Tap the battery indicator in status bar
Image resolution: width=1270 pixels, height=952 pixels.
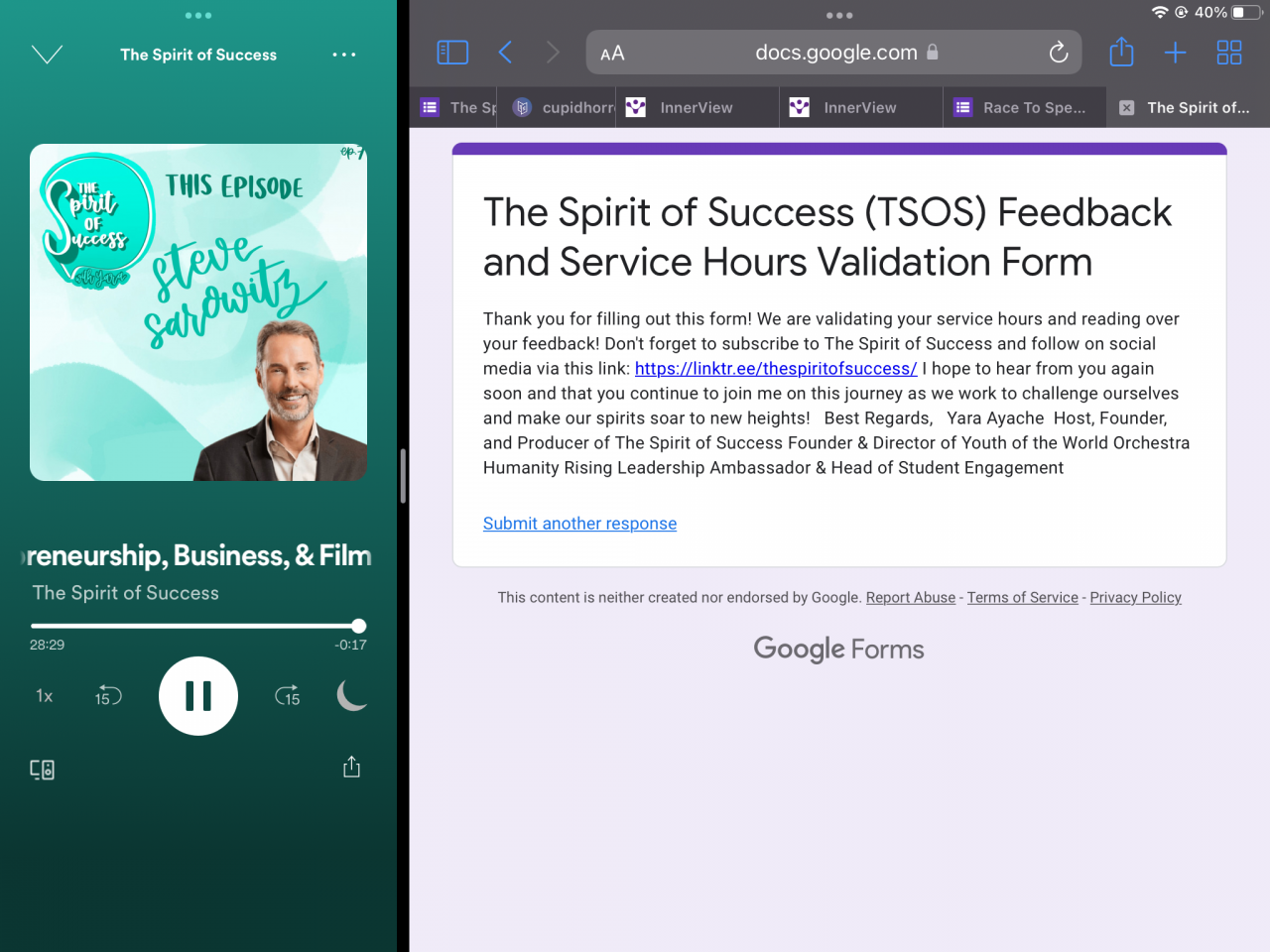(x=1244, y=13)
